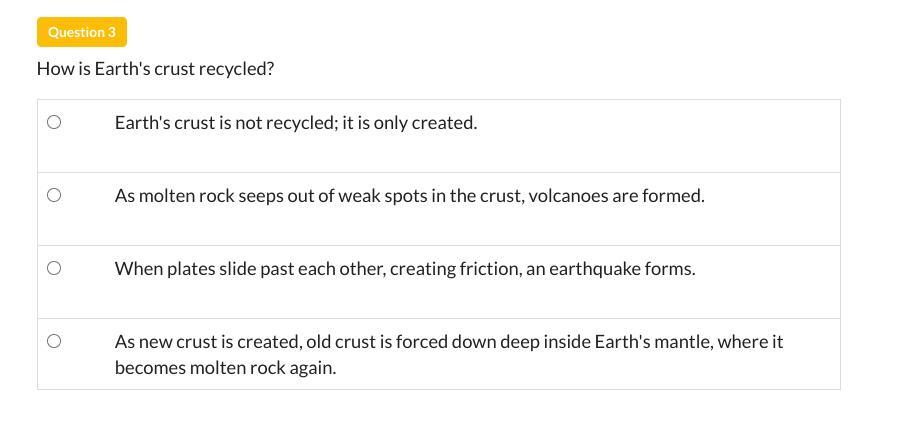Click the word "earthquake" in the third answer
916x434 pixels.
tap(594, 269)
